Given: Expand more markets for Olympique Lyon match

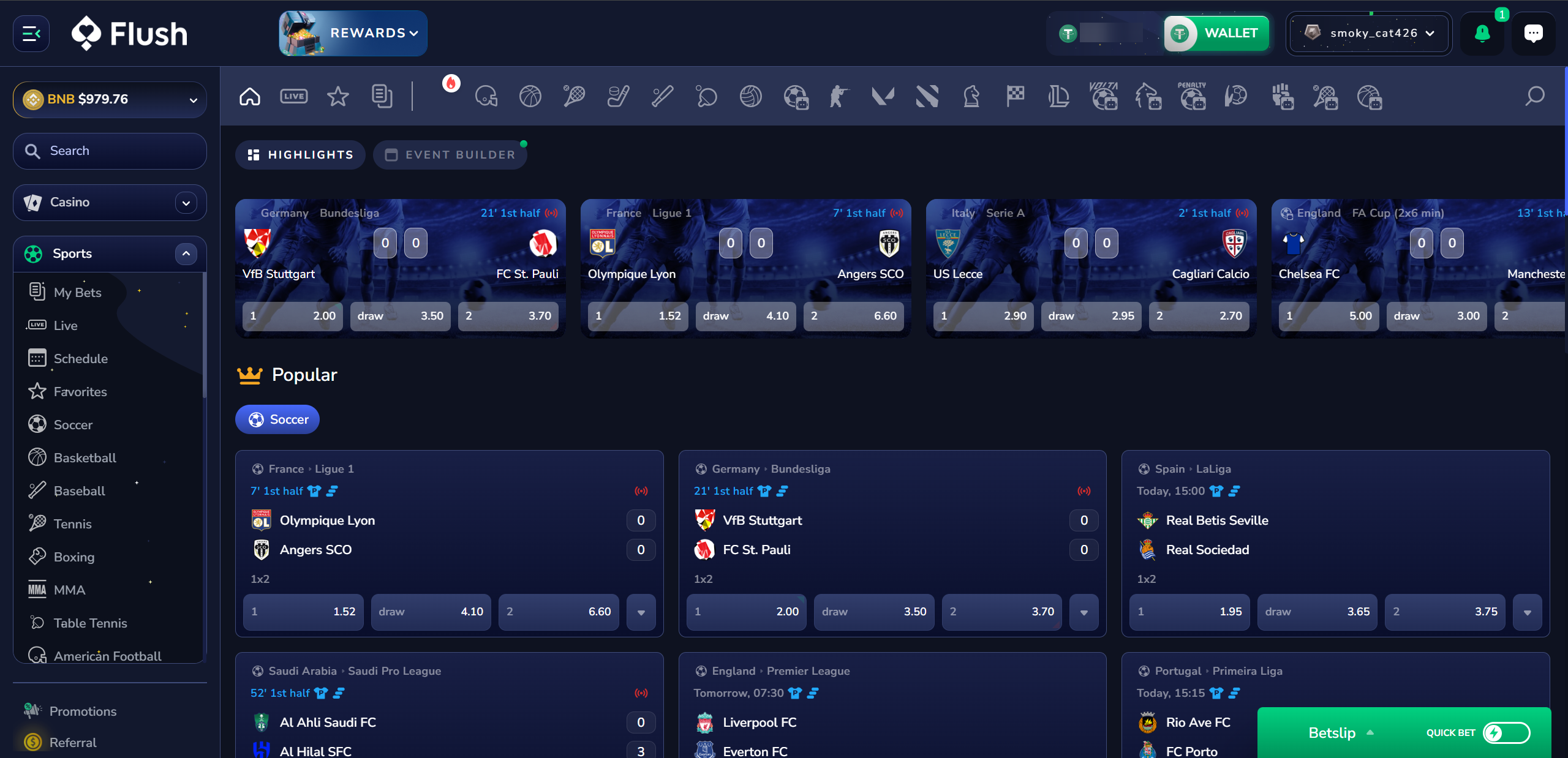Looking at the screenshot, I should click(641, 612).
